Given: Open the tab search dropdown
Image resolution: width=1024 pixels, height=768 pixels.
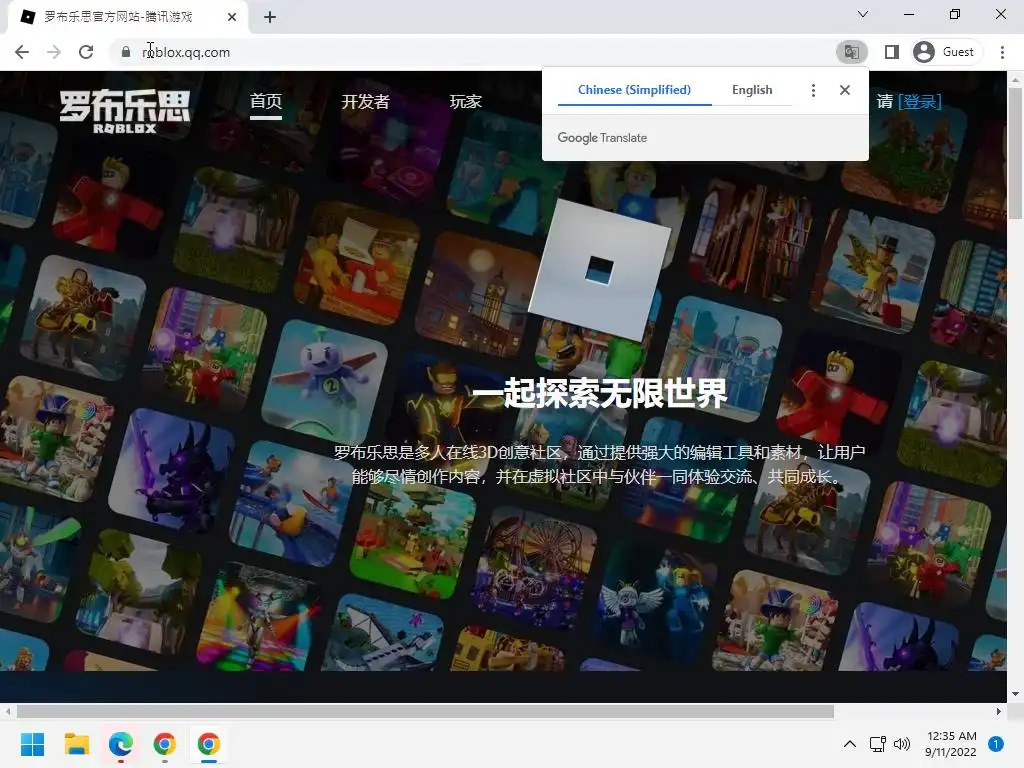Looking at the screenshot, I should pyautogui.click(x=863, y=14).
